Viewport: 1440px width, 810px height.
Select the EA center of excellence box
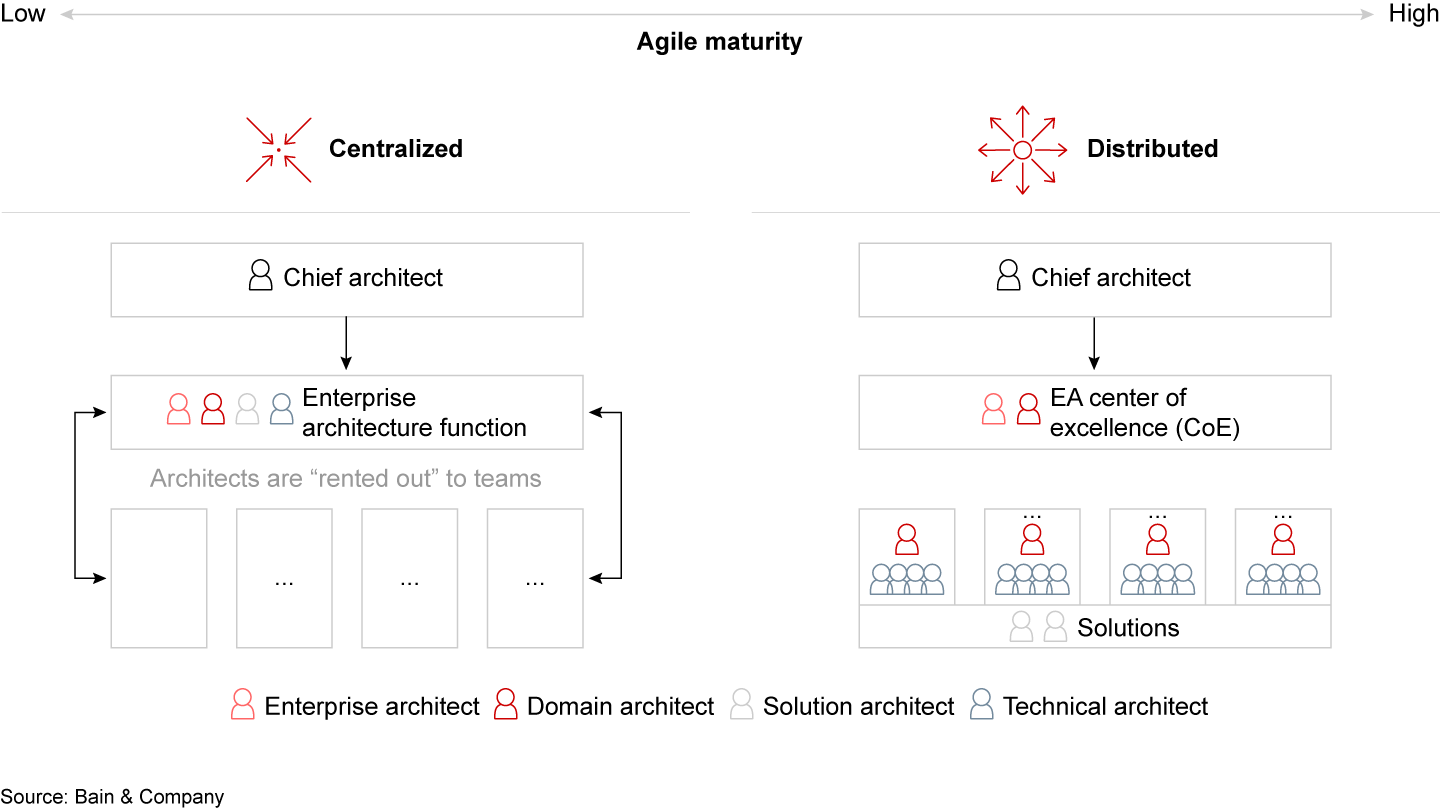1094,412
